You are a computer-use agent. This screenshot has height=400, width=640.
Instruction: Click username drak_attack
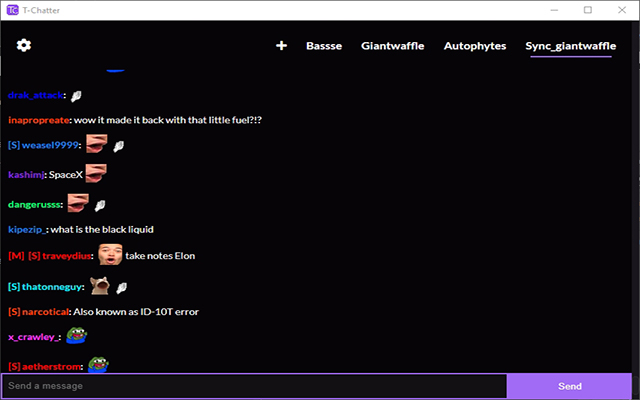coord(36,95)
